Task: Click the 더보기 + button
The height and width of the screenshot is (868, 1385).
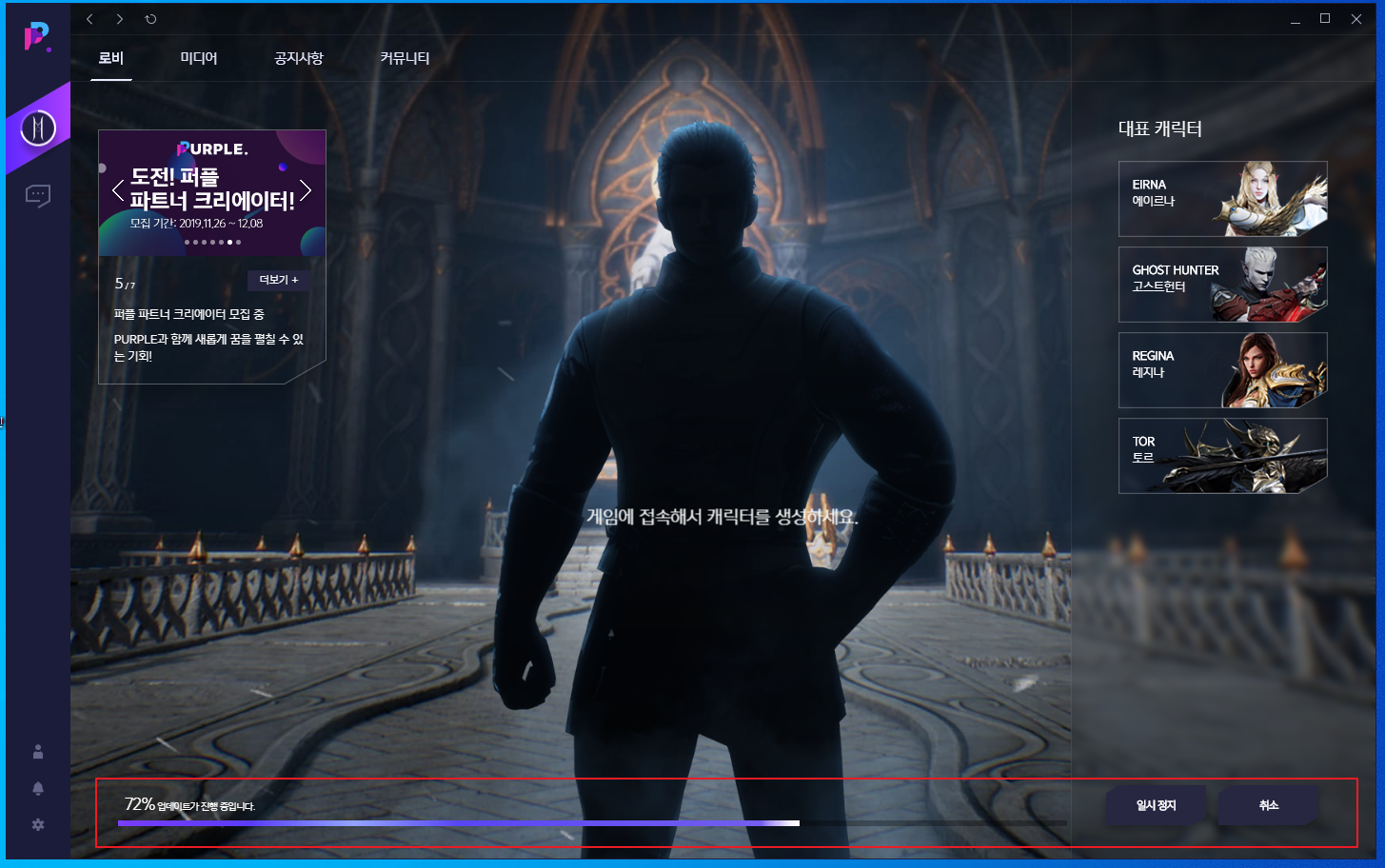Action: click(279, 280)
